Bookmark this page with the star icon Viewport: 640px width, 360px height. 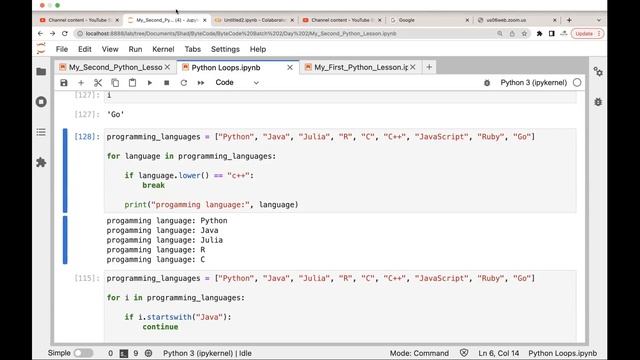click(524, 33)
